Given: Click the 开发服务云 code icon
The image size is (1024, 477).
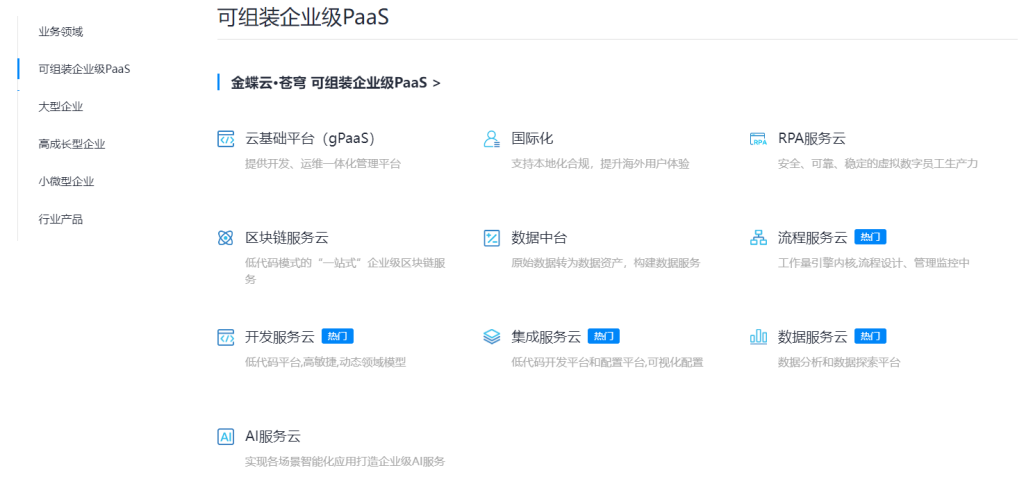Looking at the screenshot, I should click(225, 337).
